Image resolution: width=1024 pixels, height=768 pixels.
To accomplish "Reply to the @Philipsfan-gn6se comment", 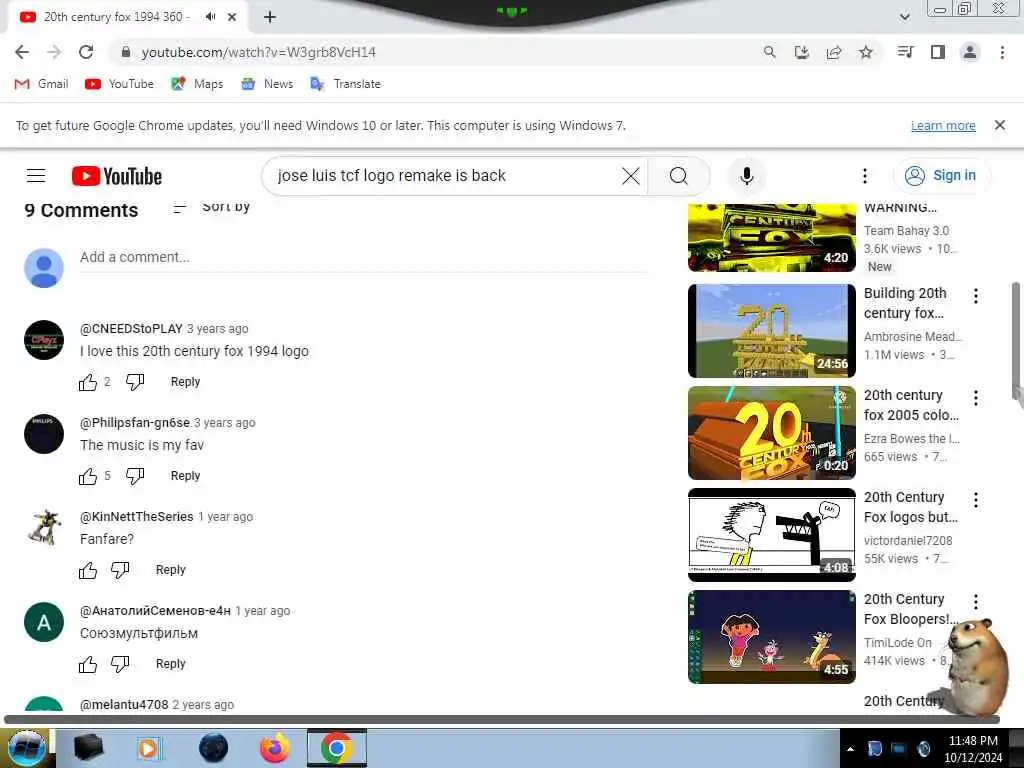I will click(185, 476).
